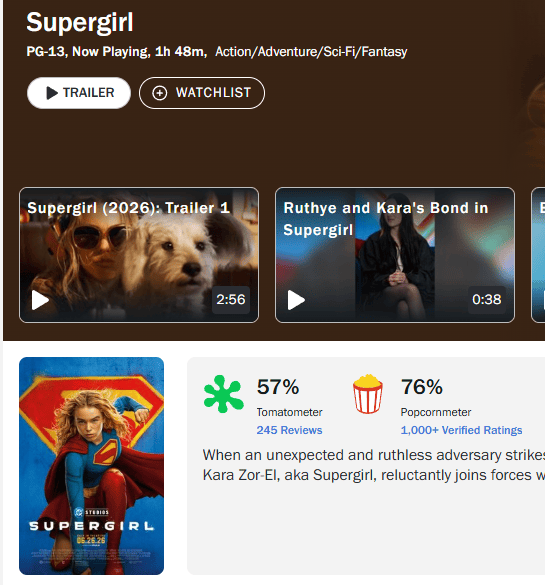This screenshot has width=545, height=585.
Task: Open the partially visible third video card
Action: (538, 255)
